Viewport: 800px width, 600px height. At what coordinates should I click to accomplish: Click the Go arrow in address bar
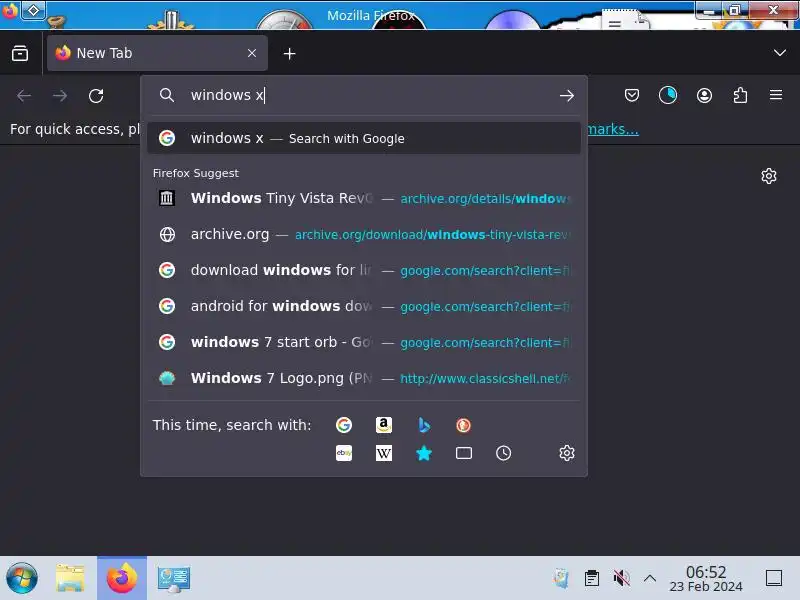[566, 95]
